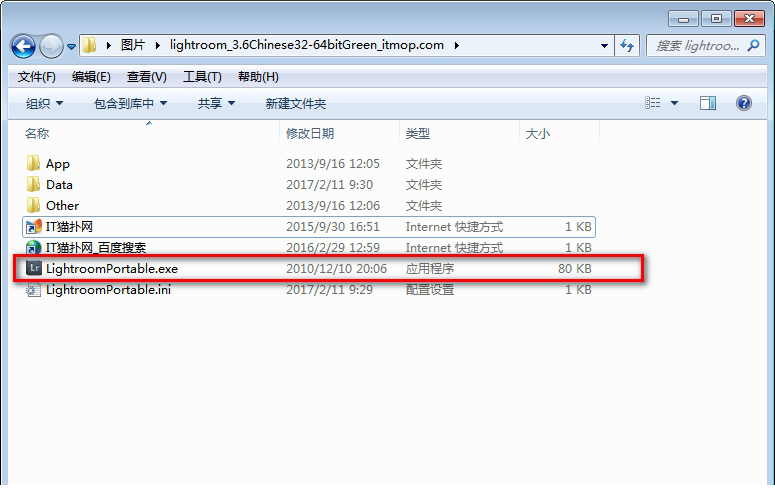775x504 pixels.
Task: Open the 文件(F) menu
Action: pos(37,77)
